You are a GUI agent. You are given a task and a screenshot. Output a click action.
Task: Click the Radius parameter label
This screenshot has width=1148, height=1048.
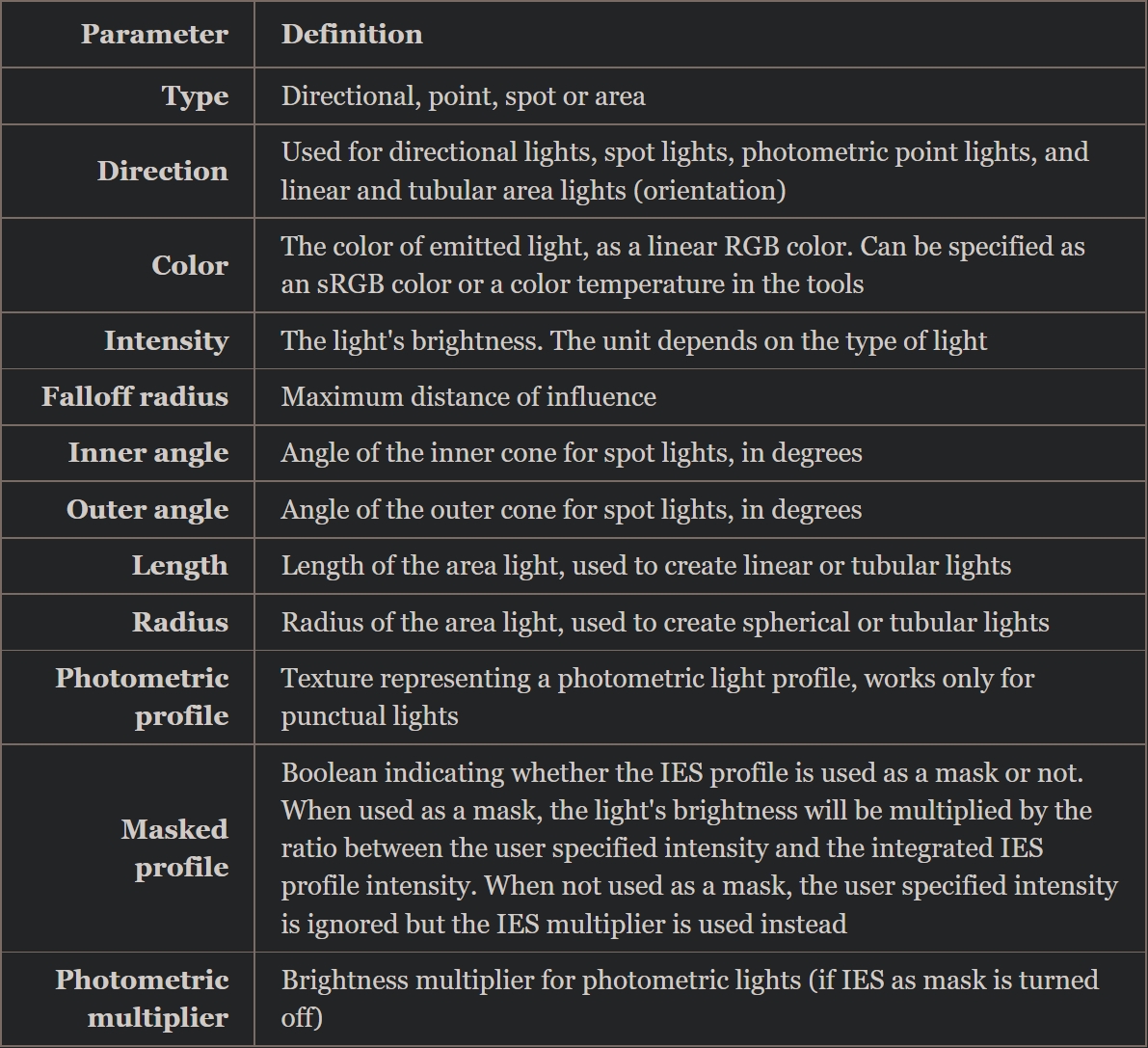(180, 622)
